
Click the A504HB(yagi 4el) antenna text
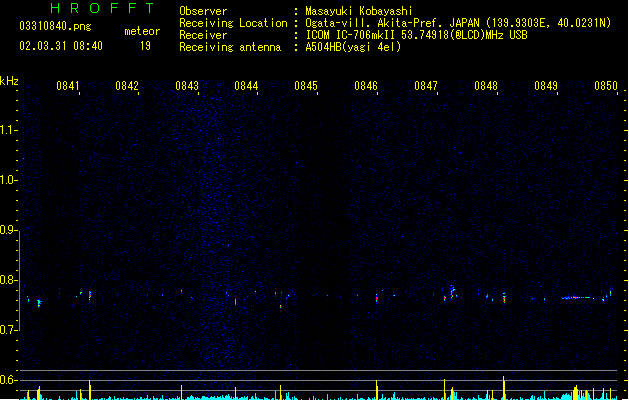[x=353, y=47]
